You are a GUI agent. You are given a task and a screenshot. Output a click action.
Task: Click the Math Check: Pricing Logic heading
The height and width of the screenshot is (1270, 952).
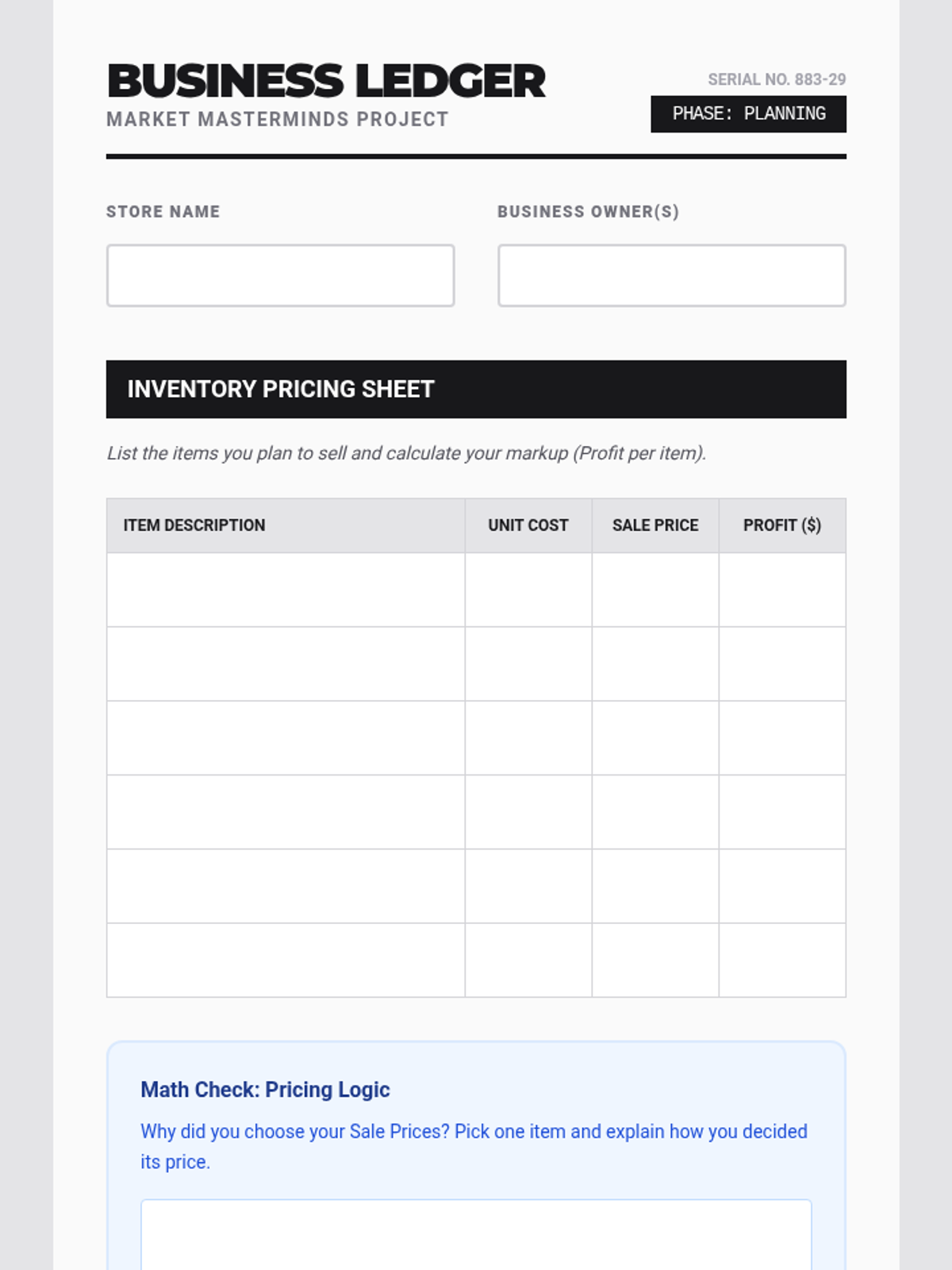click(265, 1090)
